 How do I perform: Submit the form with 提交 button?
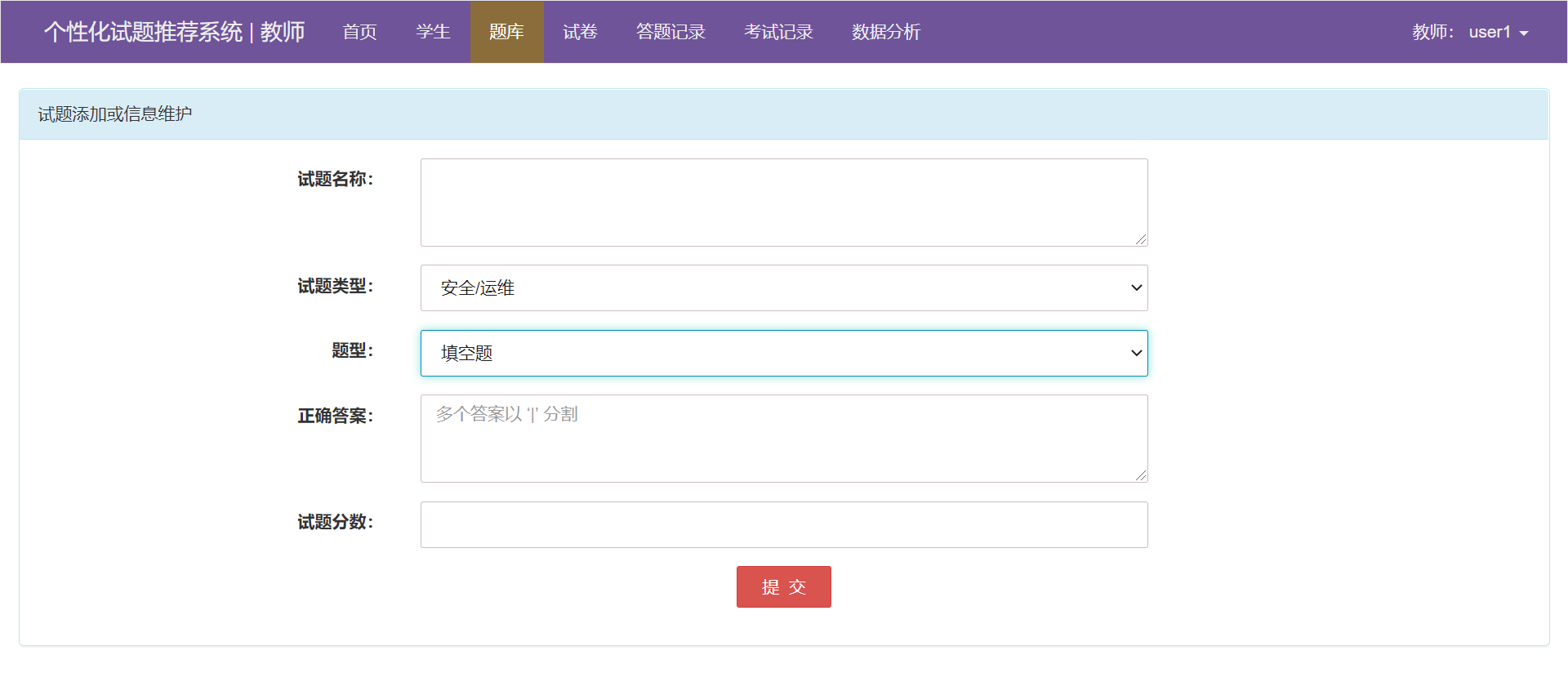pos(784,586)
